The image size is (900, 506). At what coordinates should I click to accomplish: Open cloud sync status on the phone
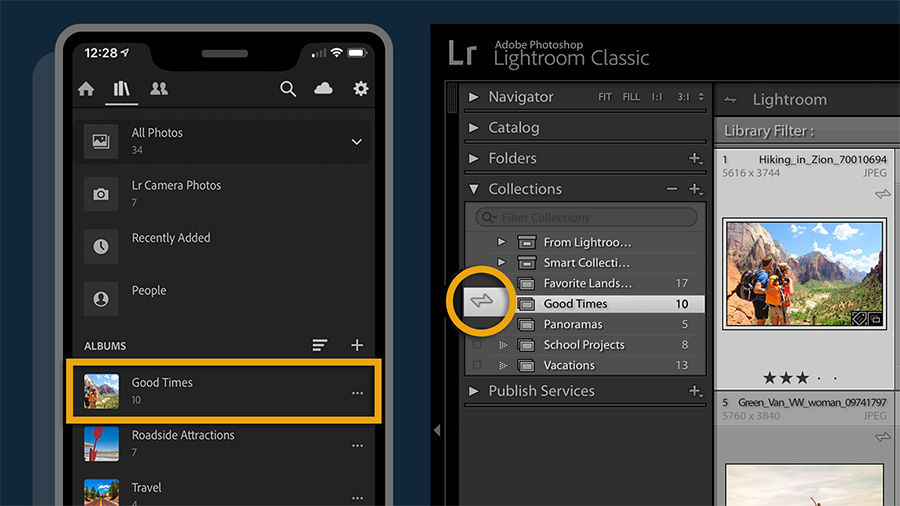(323, 88)
